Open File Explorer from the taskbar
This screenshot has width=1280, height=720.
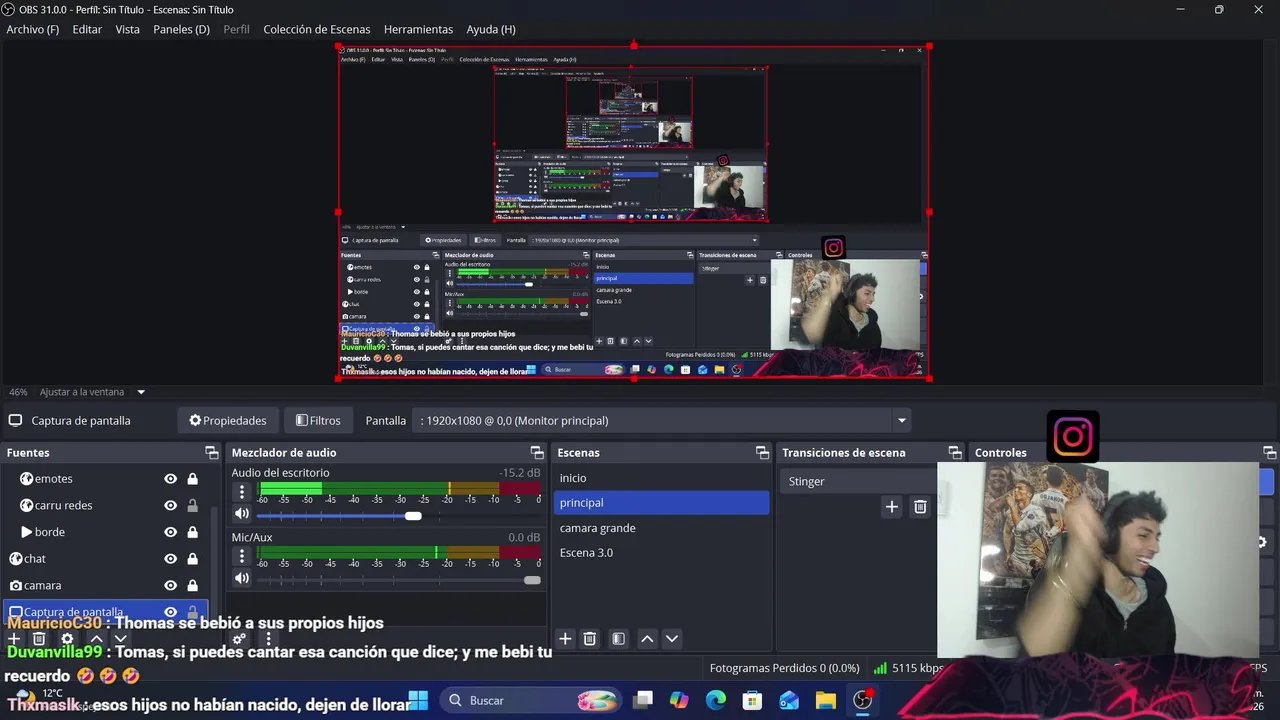825,700
